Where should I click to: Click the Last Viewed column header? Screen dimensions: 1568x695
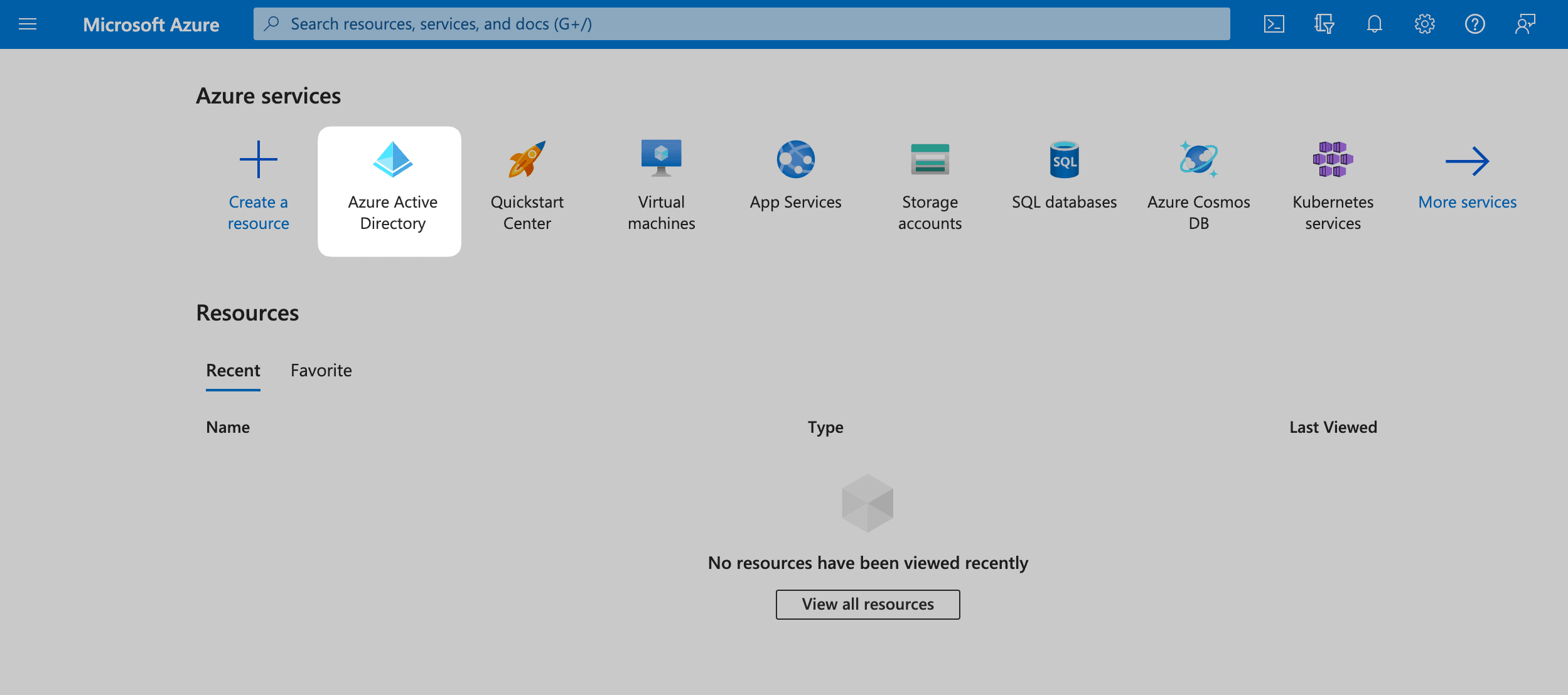[x=1333, y=427]
